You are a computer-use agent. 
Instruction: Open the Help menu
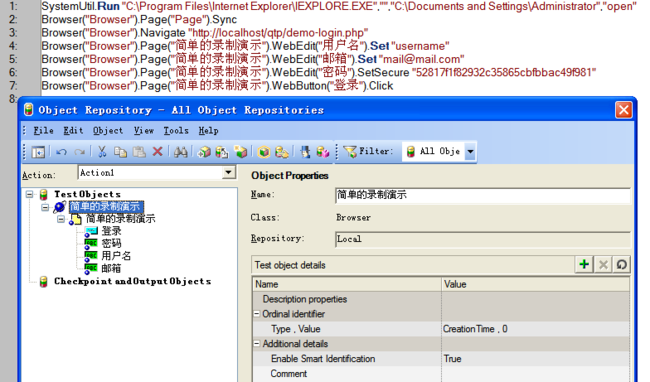coord(208,131)
